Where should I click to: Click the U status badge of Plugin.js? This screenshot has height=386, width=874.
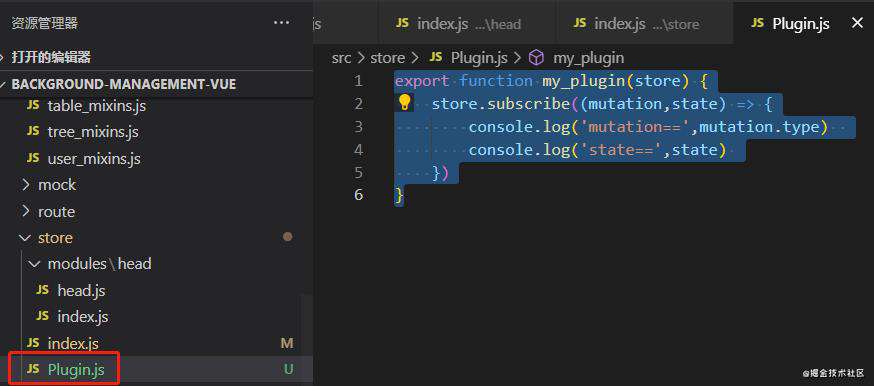[x=289, y=369]
